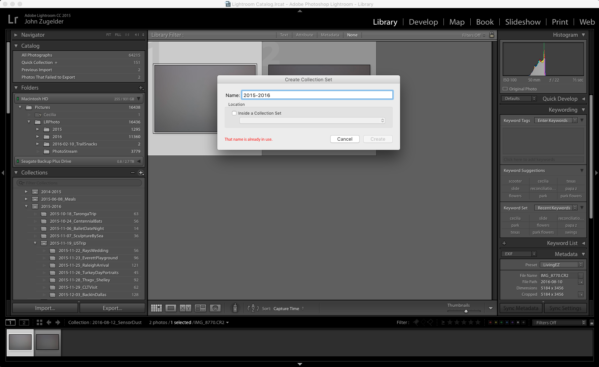Collapse the 2015-11-19_USTrip collection set
599x367 pixels.
point(35,243)
